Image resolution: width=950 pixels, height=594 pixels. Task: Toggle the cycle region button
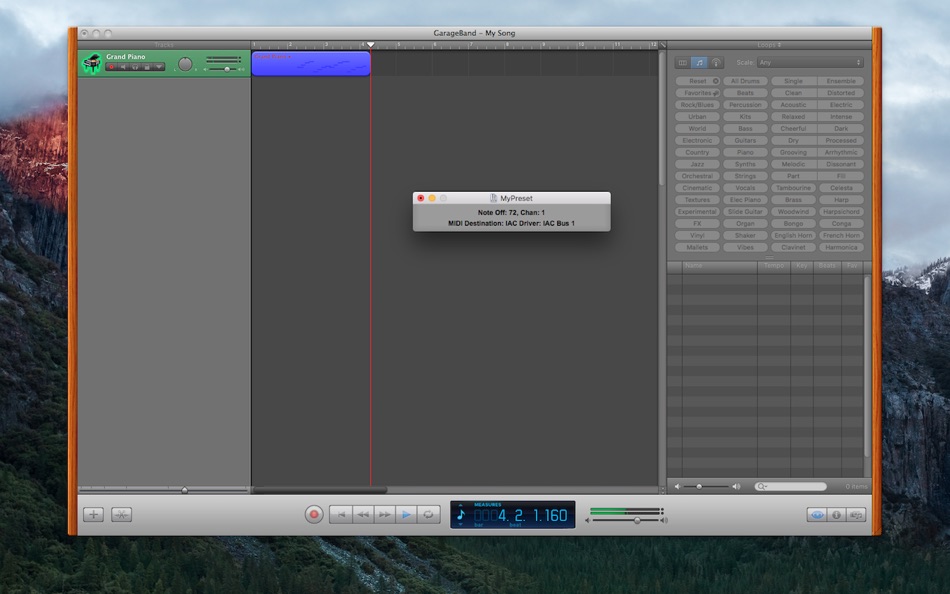pyautogui.click(x=428, y=515)
